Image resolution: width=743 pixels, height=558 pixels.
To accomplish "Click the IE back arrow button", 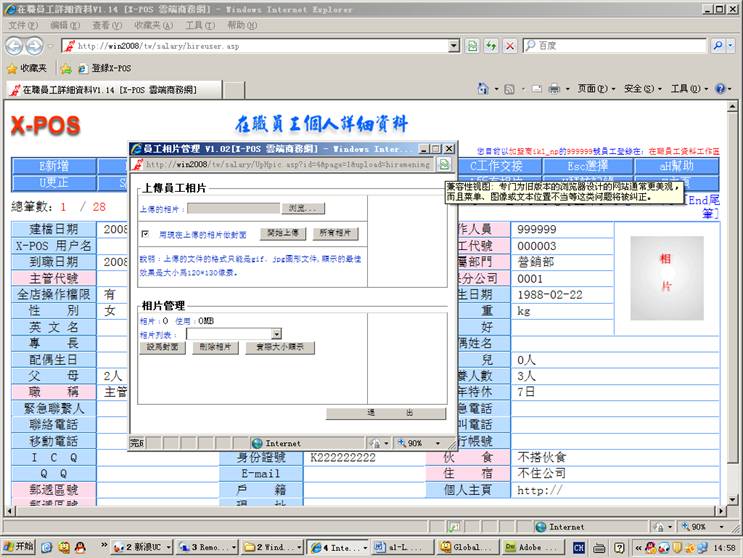I will [15, 46].
